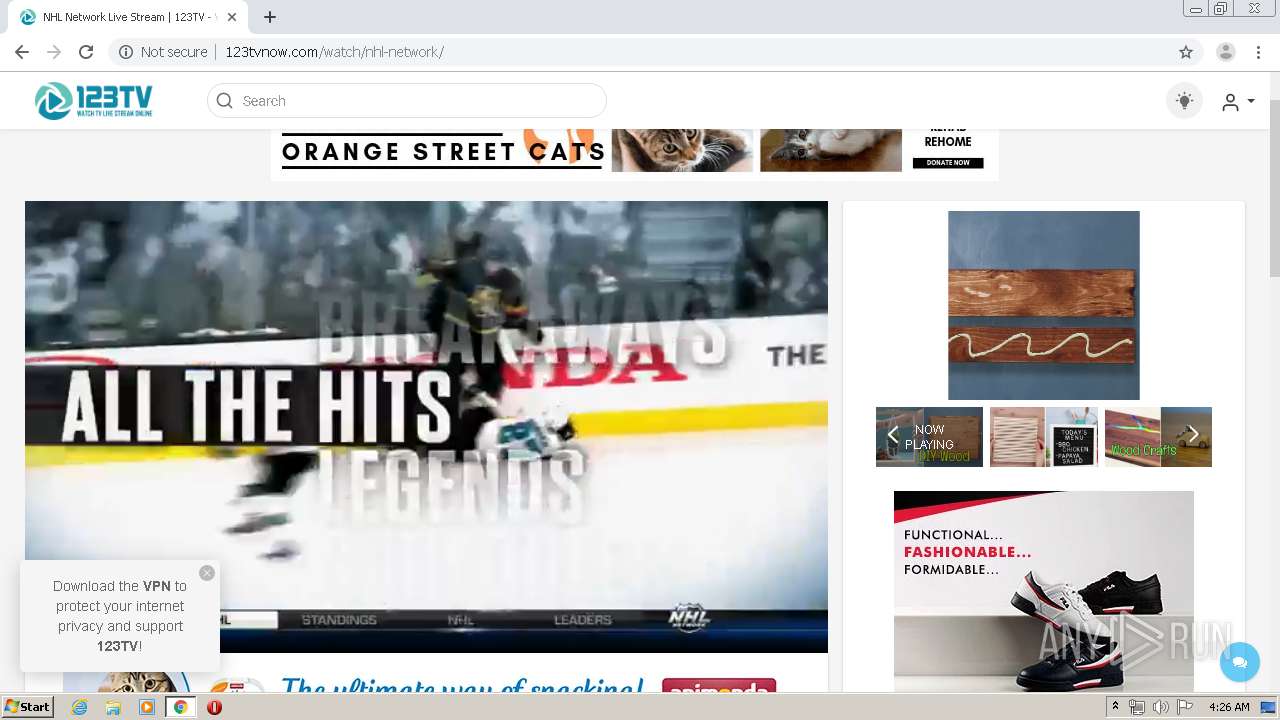The height and width of the screenshot is (720, 1280).
Task: Launch Internet Explorer from taskbar
Action: click(79, 707)
